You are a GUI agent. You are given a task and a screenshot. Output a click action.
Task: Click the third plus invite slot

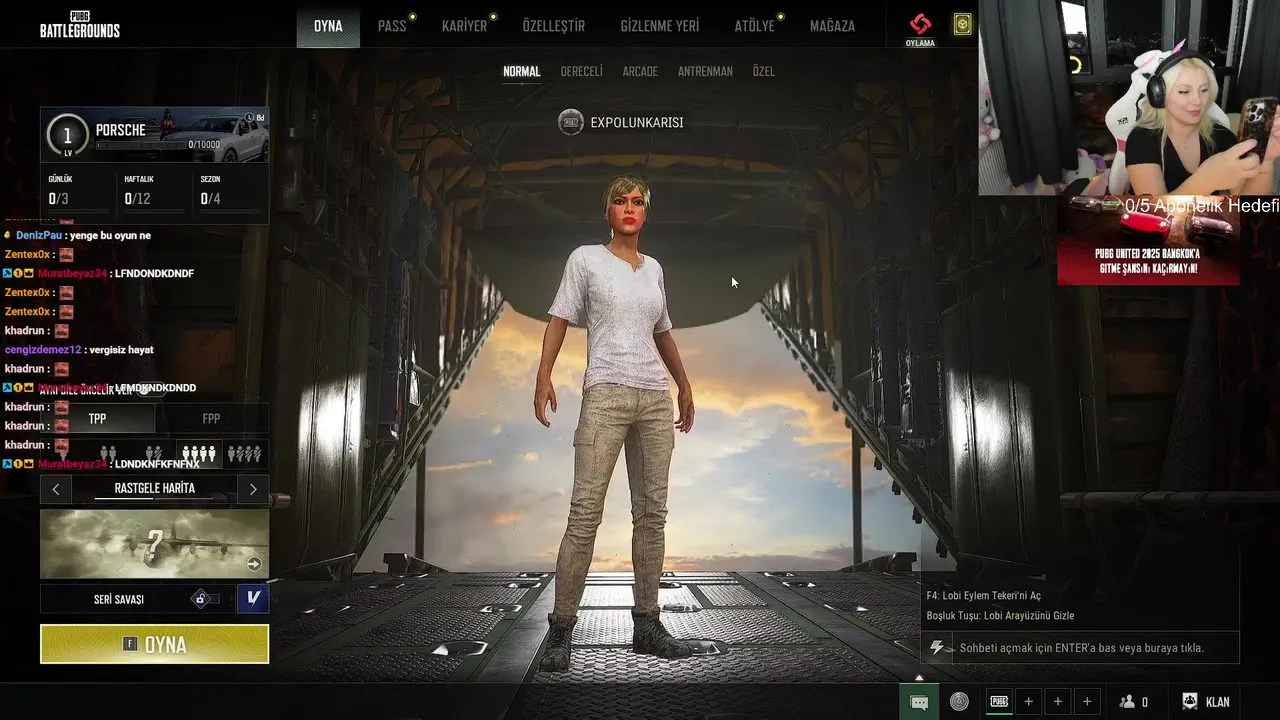point(1087,702)
